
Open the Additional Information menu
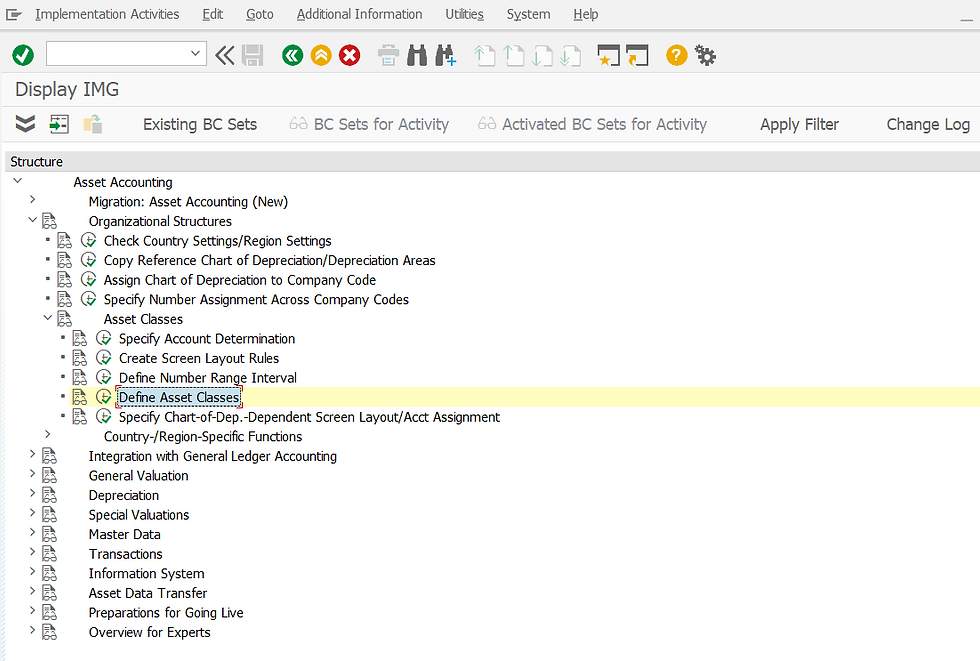pyautogui.click(x=359, y=14)
